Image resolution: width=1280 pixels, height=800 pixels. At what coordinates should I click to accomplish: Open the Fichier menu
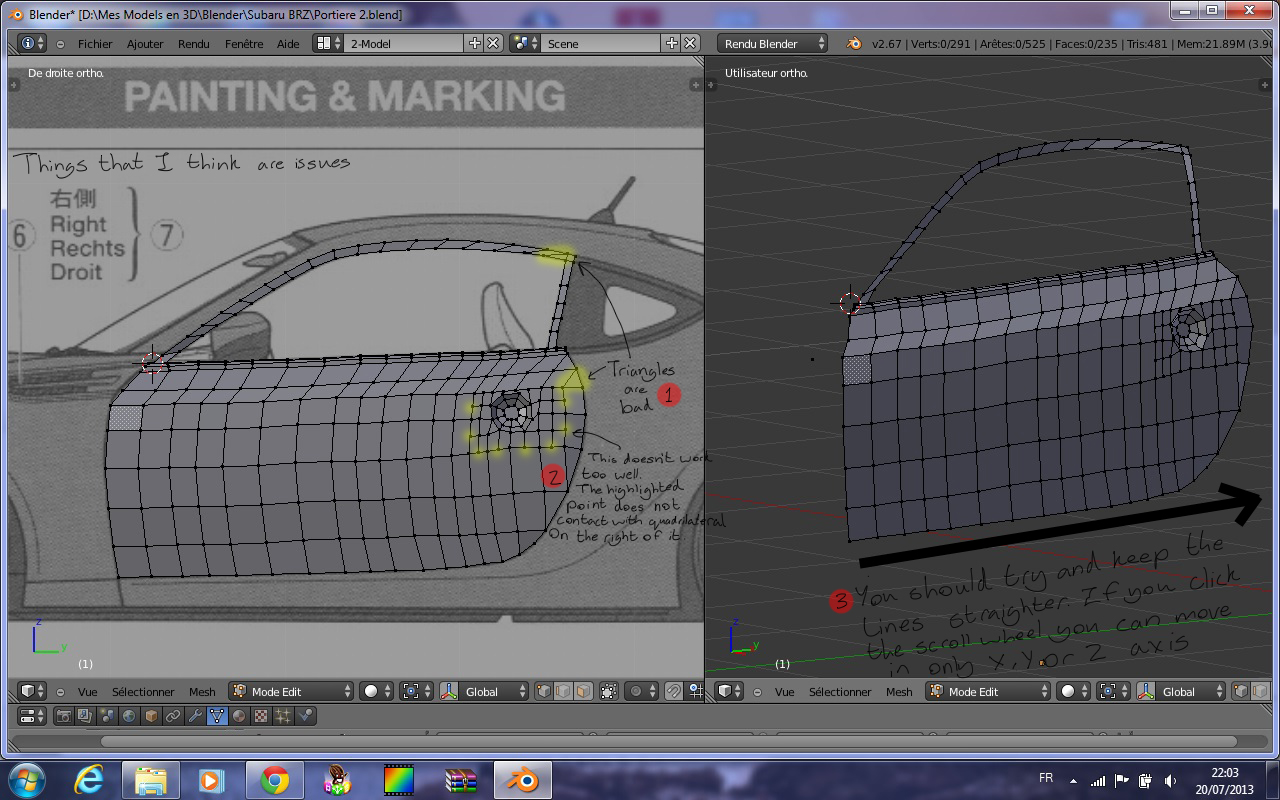click(x=95, y=44)
